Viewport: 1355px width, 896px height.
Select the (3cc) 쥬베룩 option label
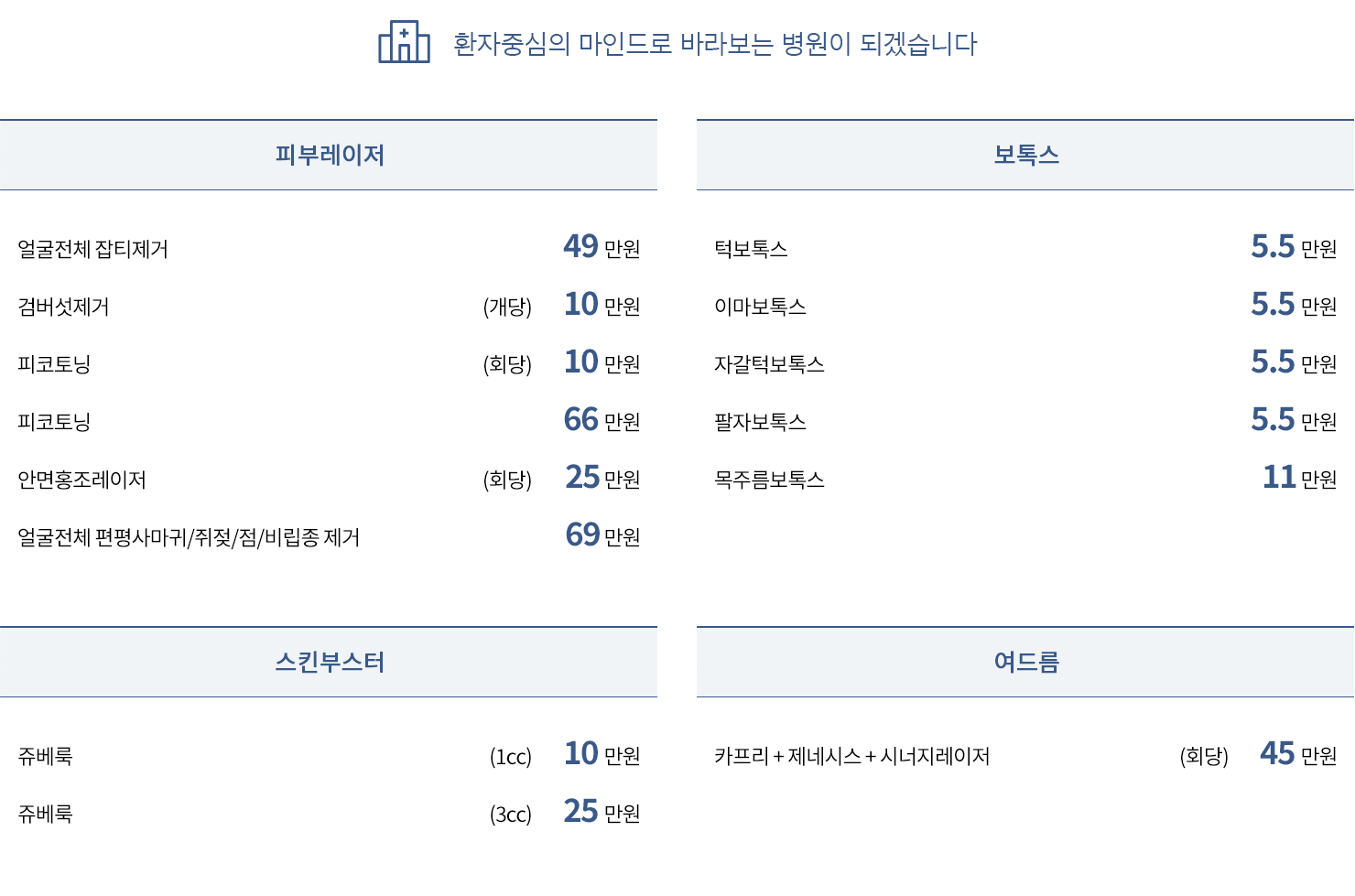[510, 814]
